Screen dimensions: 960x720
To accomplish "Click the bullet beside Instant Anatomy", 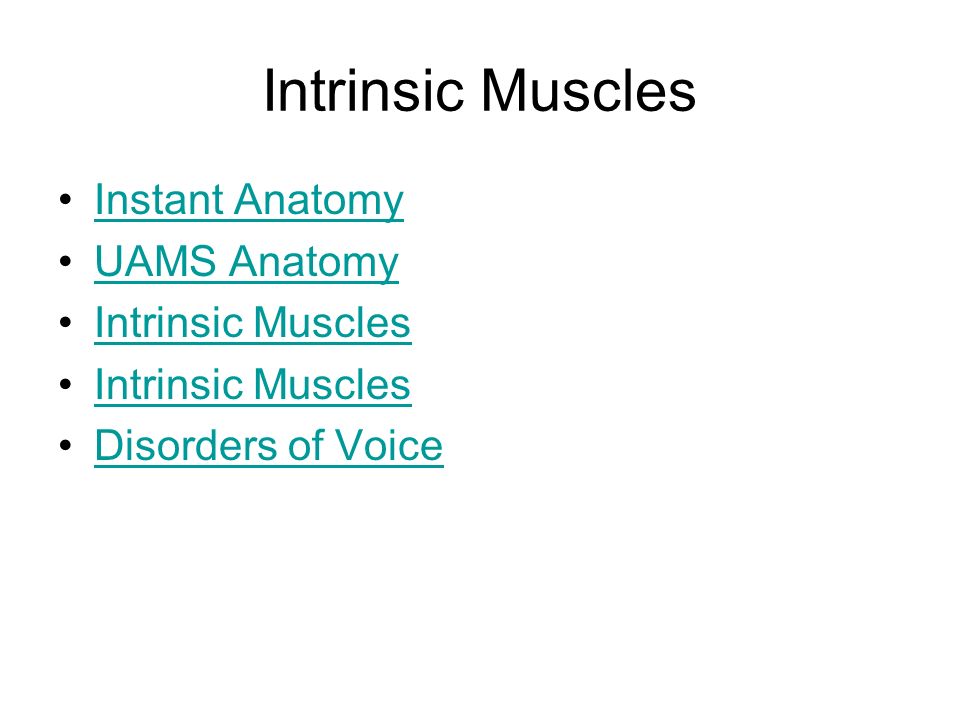I will (66, 200).
